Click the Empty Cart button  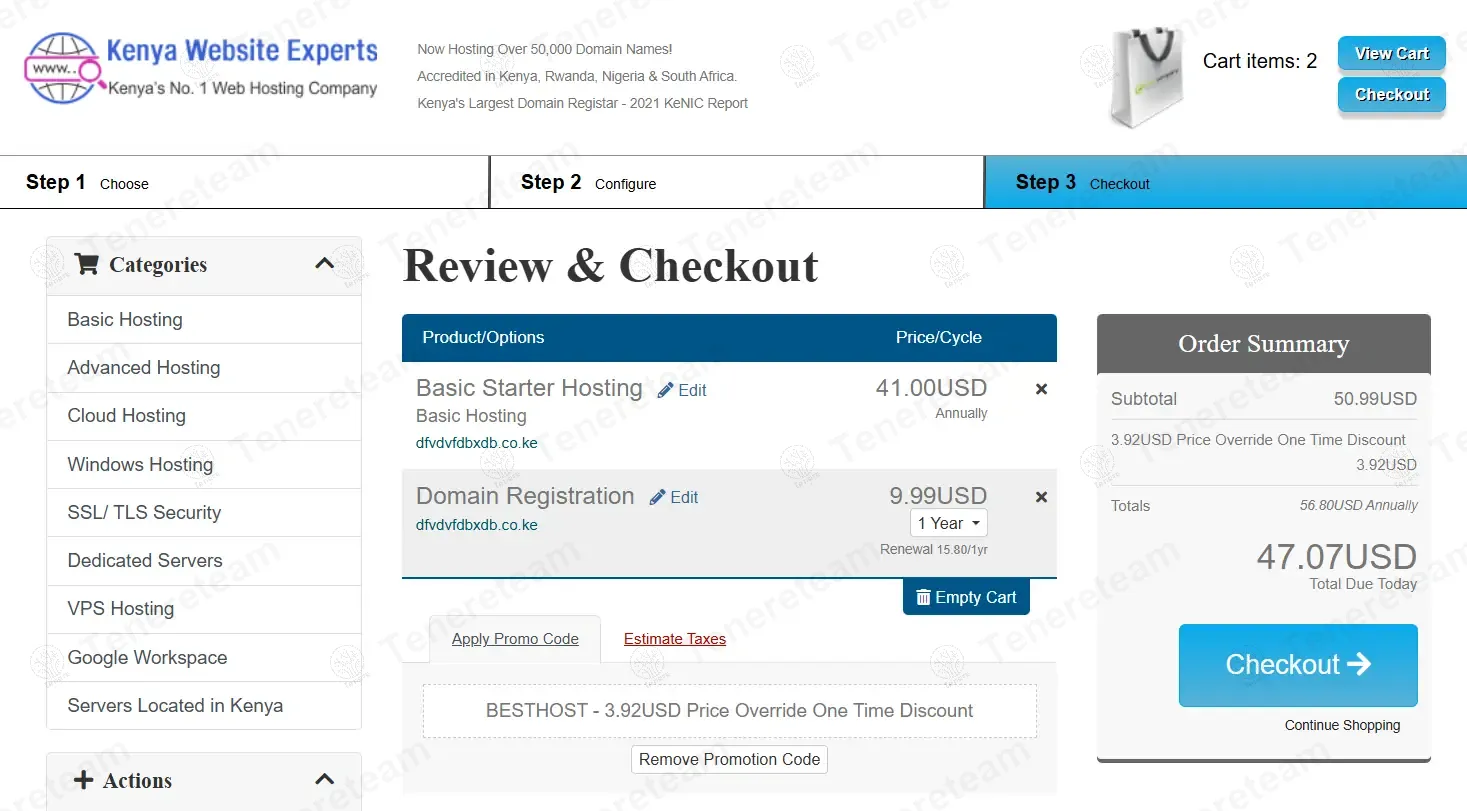(x=966, y=597)
